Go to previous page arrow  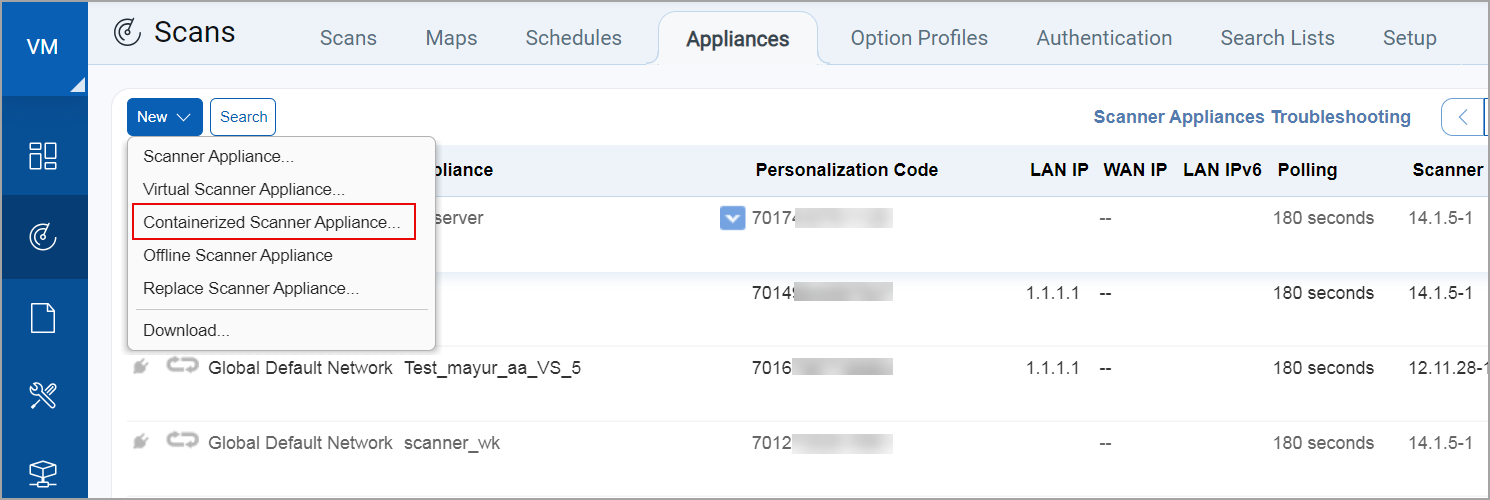1463,117
